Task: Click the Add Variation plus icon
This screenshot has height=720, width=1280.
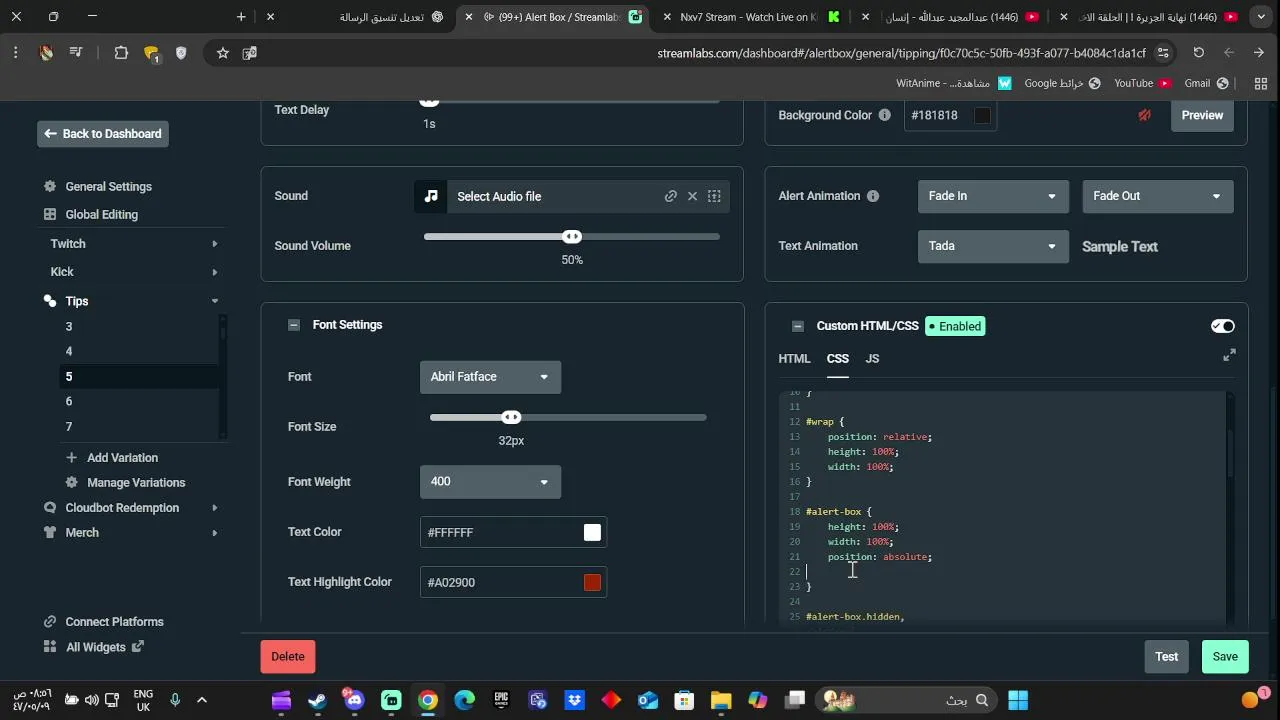Action: (x=71, y=458)
